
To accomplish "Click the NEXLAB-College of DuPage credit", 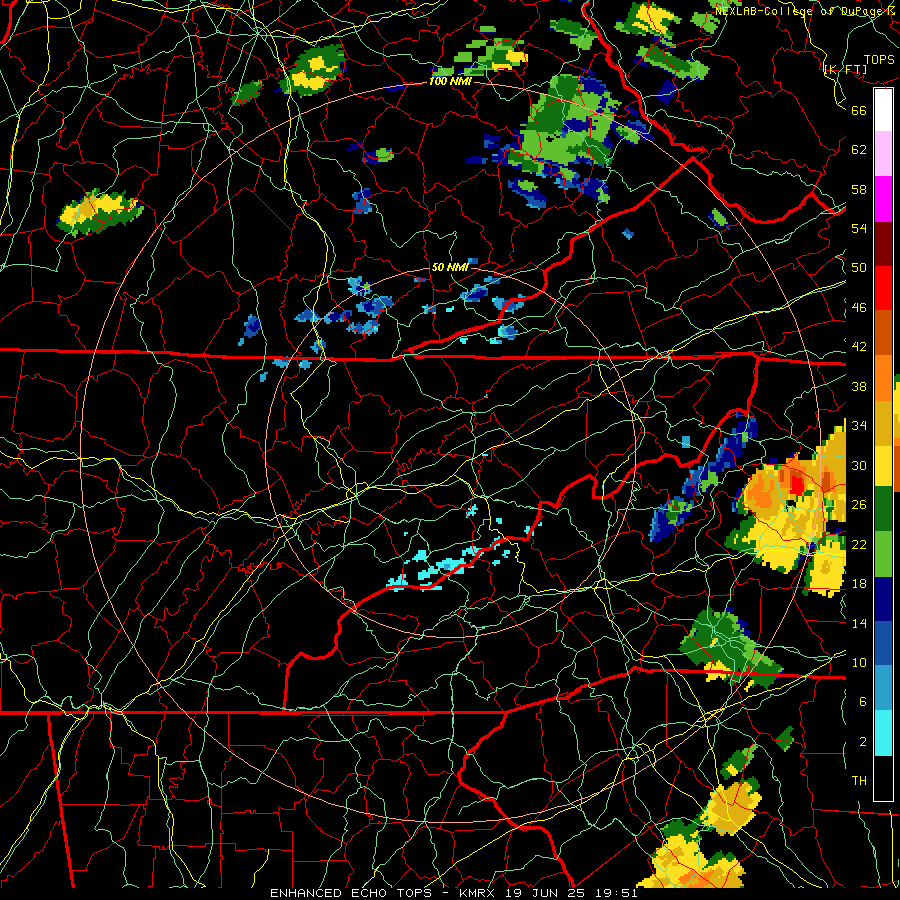I will tap(806, 10).
